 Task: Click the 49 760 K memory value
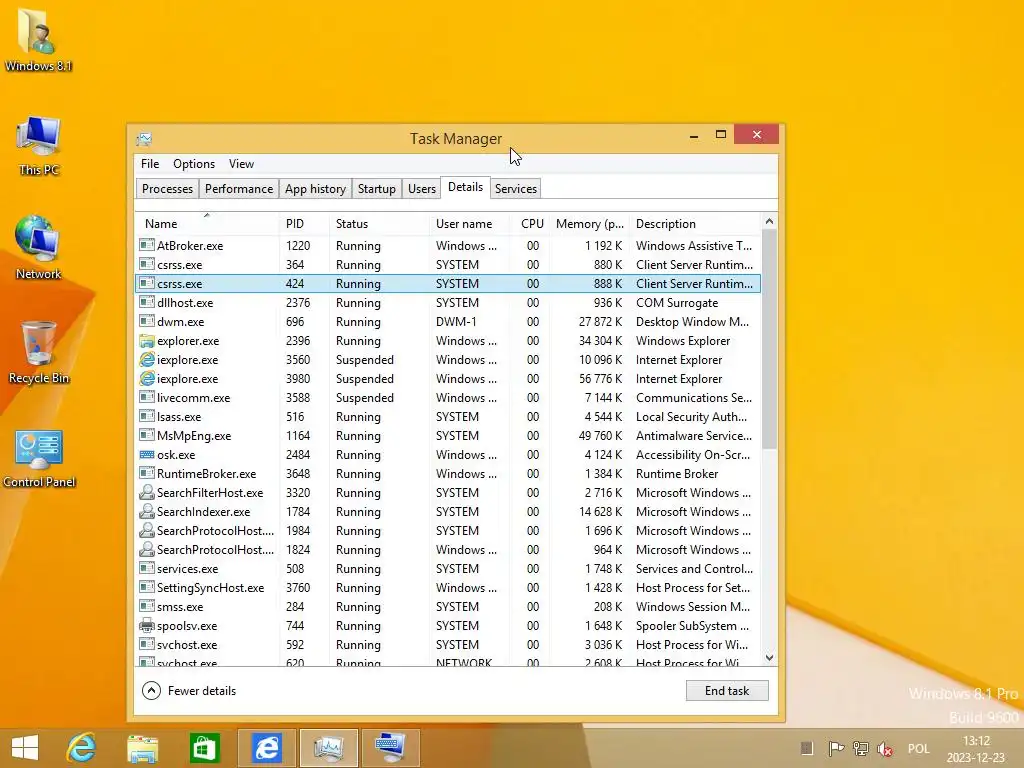pyautogui.click(x=601, y=436)
